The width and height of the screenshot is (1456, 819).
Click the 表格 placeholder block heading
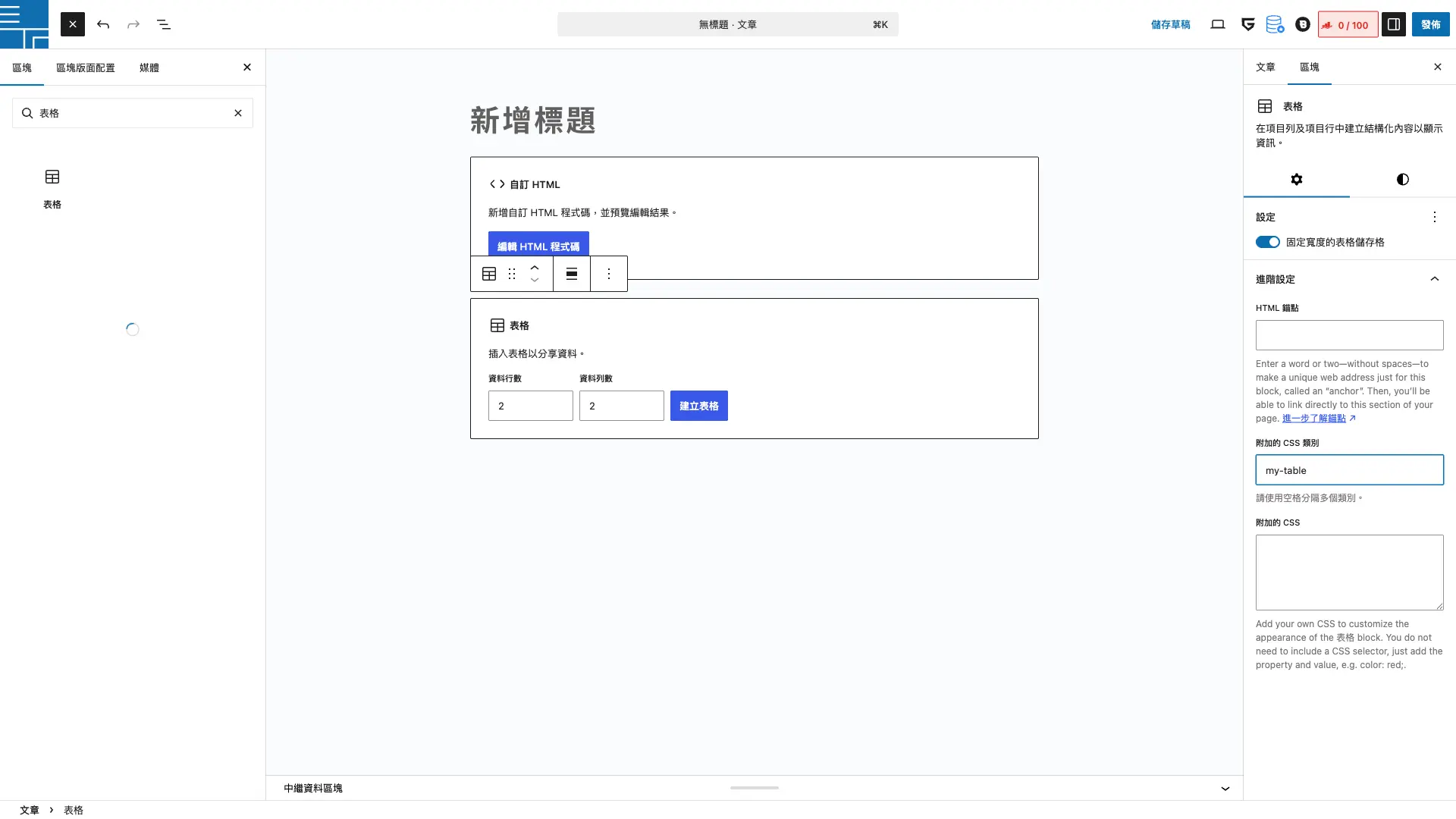510,325
